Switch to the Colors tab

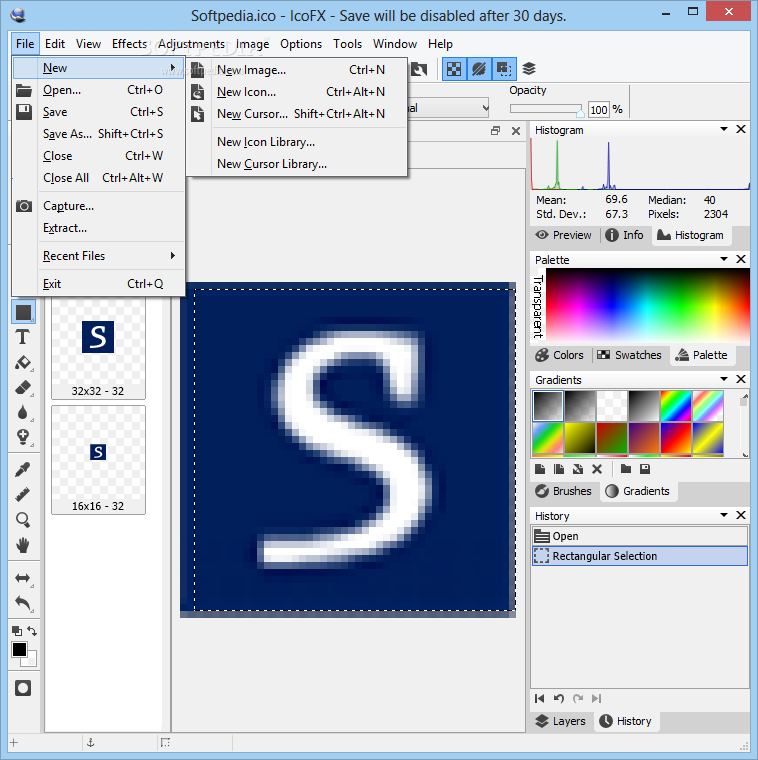559,355
